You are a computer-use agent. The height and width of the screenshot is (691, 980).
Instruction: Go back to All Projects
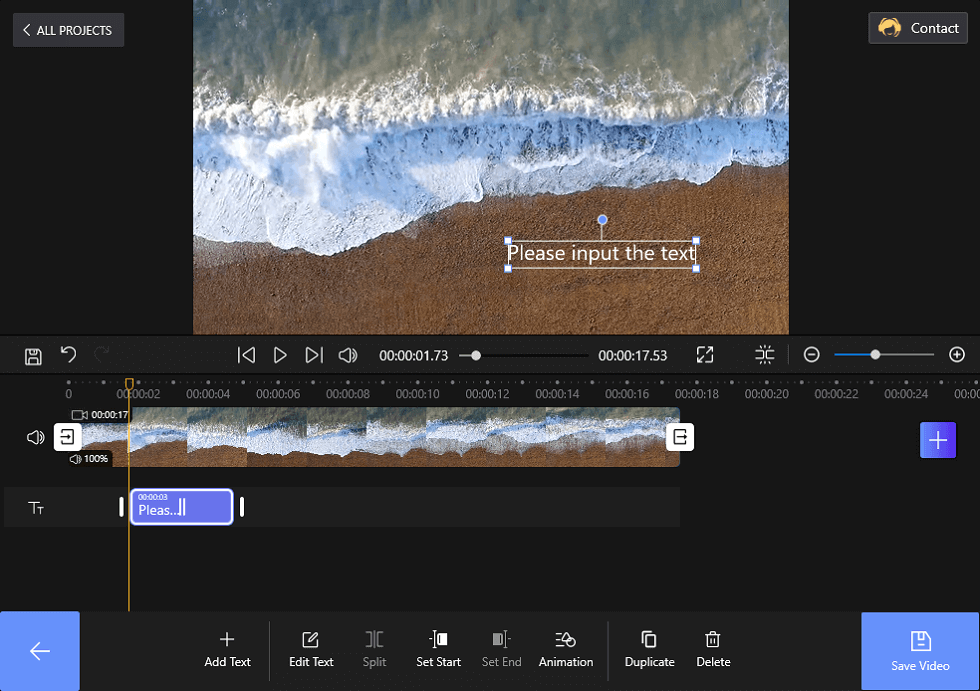pos(68,30)
